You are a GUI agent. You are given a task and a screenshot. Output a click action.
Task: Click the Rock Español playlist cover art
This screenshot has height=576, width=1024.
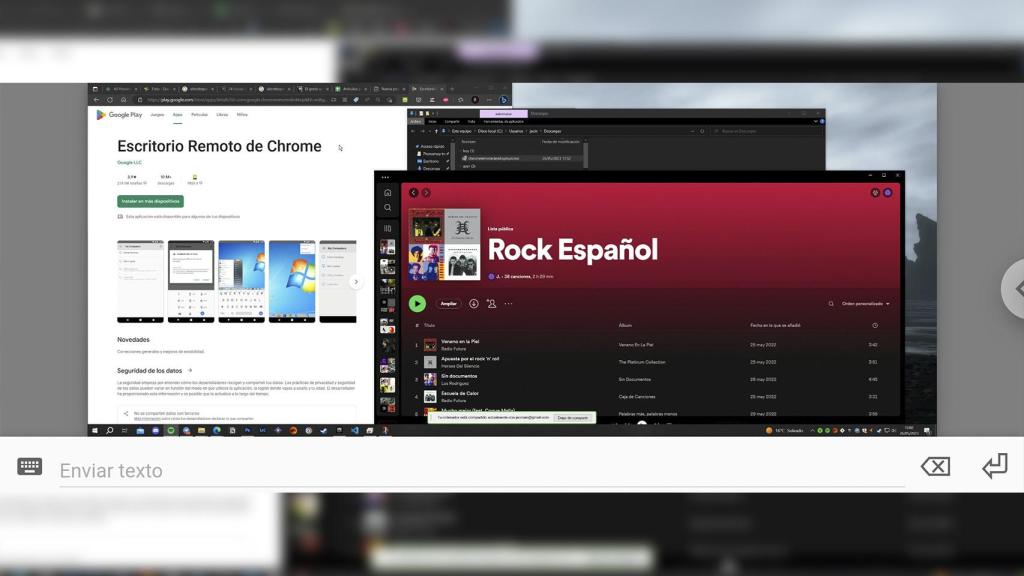pos(444,244)
